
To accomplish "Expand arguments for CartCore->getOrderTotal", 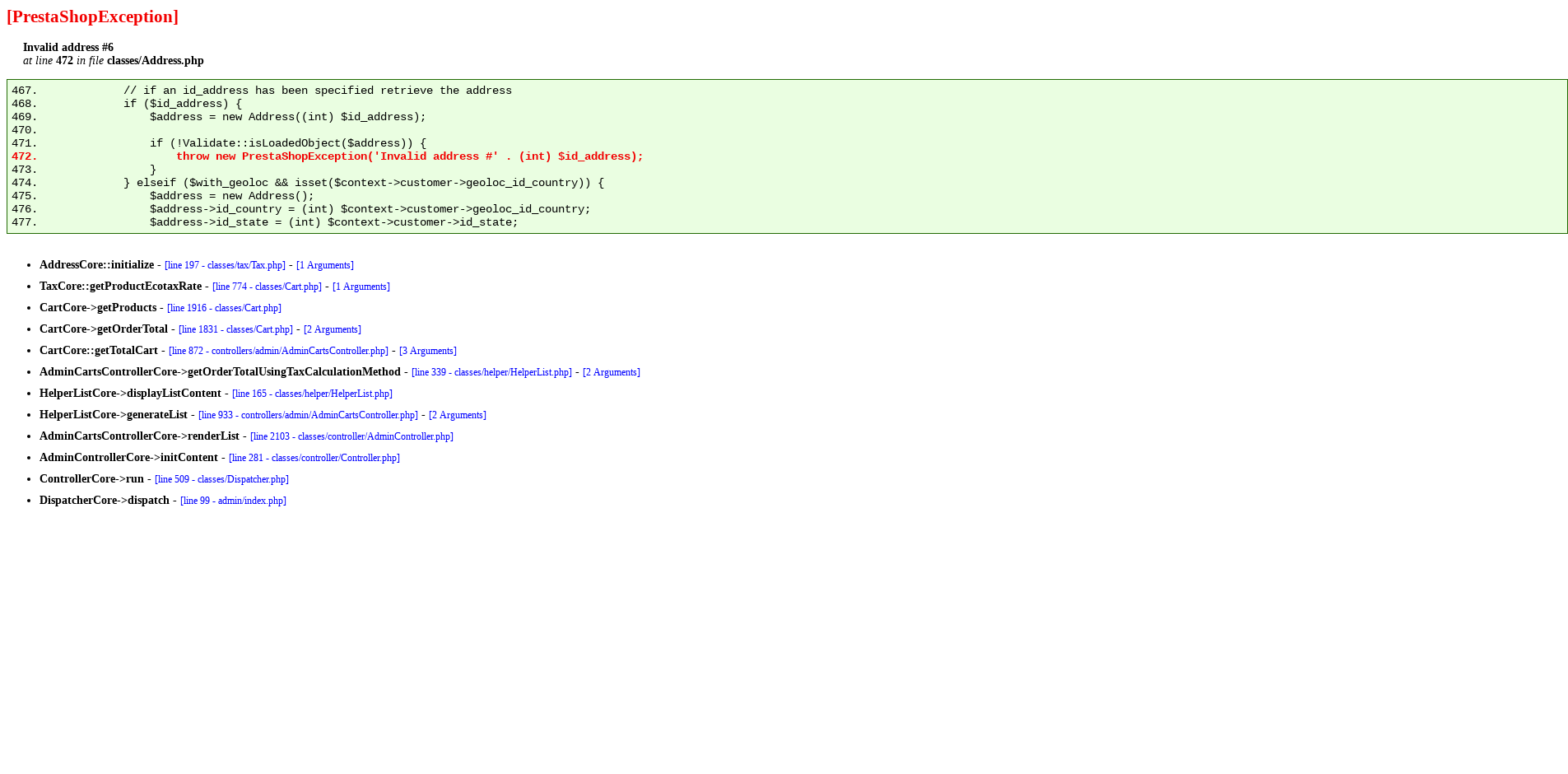I will (x=333, y=329).
